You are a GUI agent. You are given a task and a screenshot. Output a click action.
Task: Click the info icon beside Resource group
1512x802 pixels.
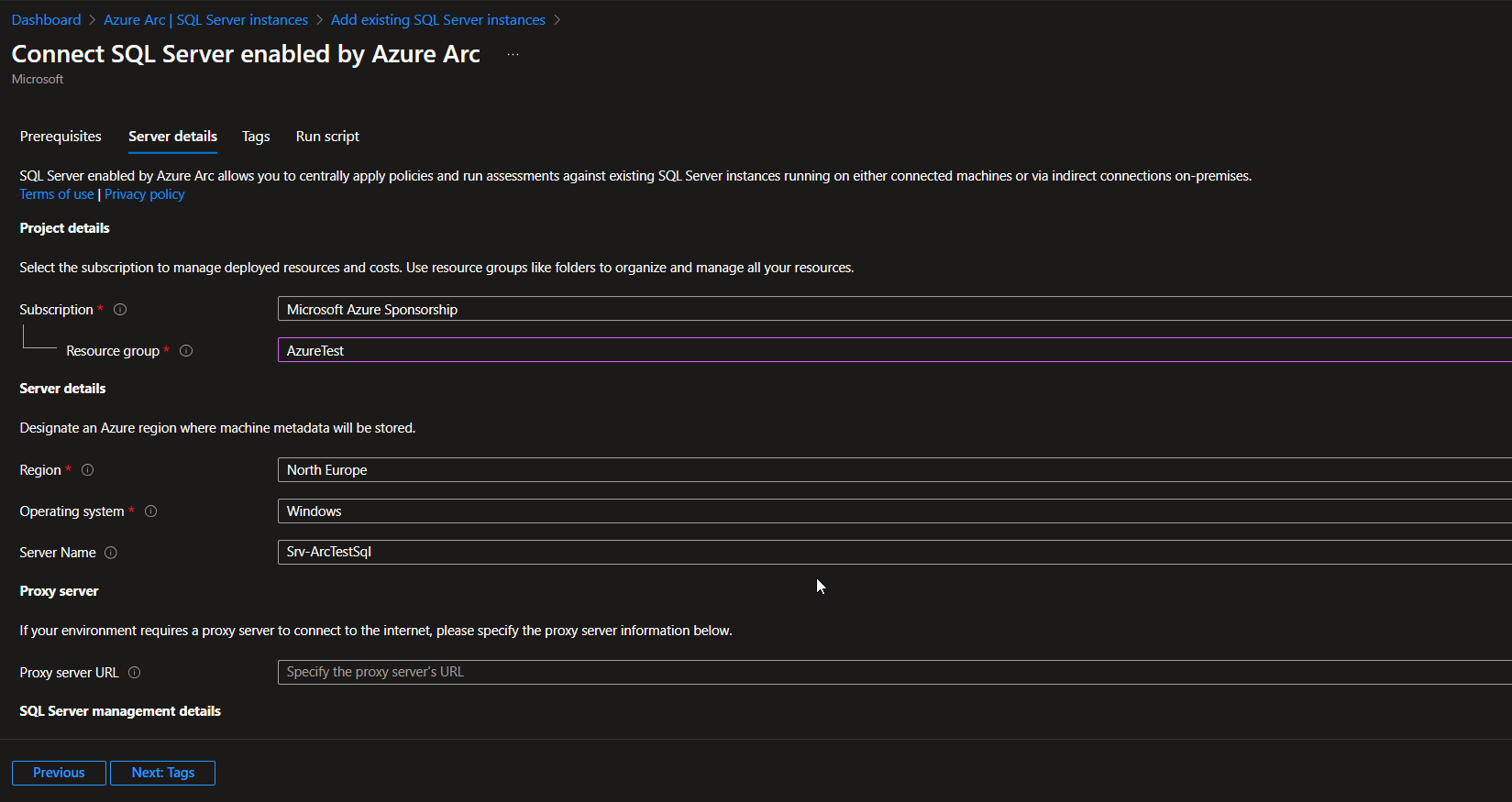pyautogui.click(x=186, y=351)
